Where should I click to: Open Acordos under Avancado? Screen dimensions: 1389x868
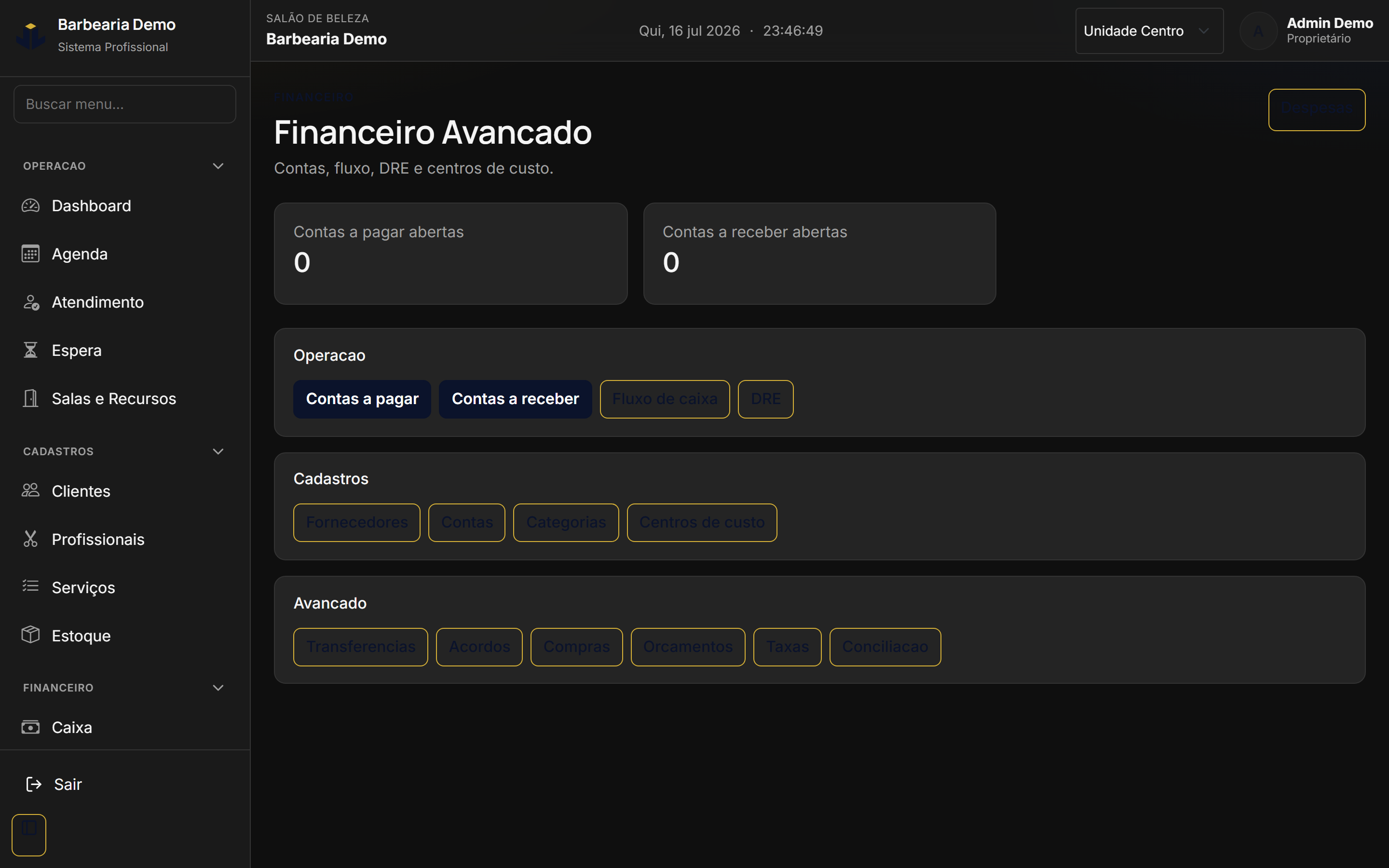coord(479,647)
